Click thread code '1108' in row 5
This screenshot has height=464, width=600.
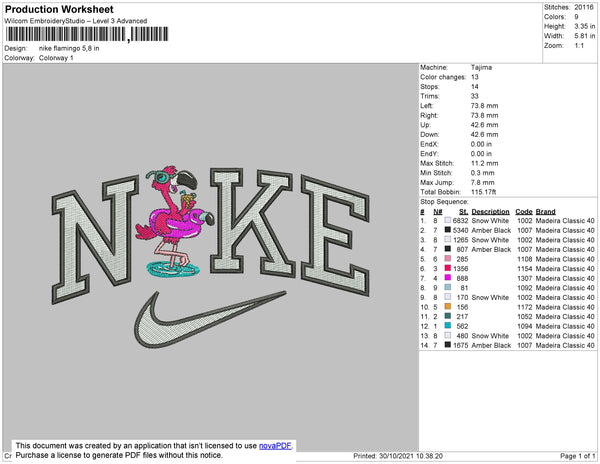(x=525, y=259)
